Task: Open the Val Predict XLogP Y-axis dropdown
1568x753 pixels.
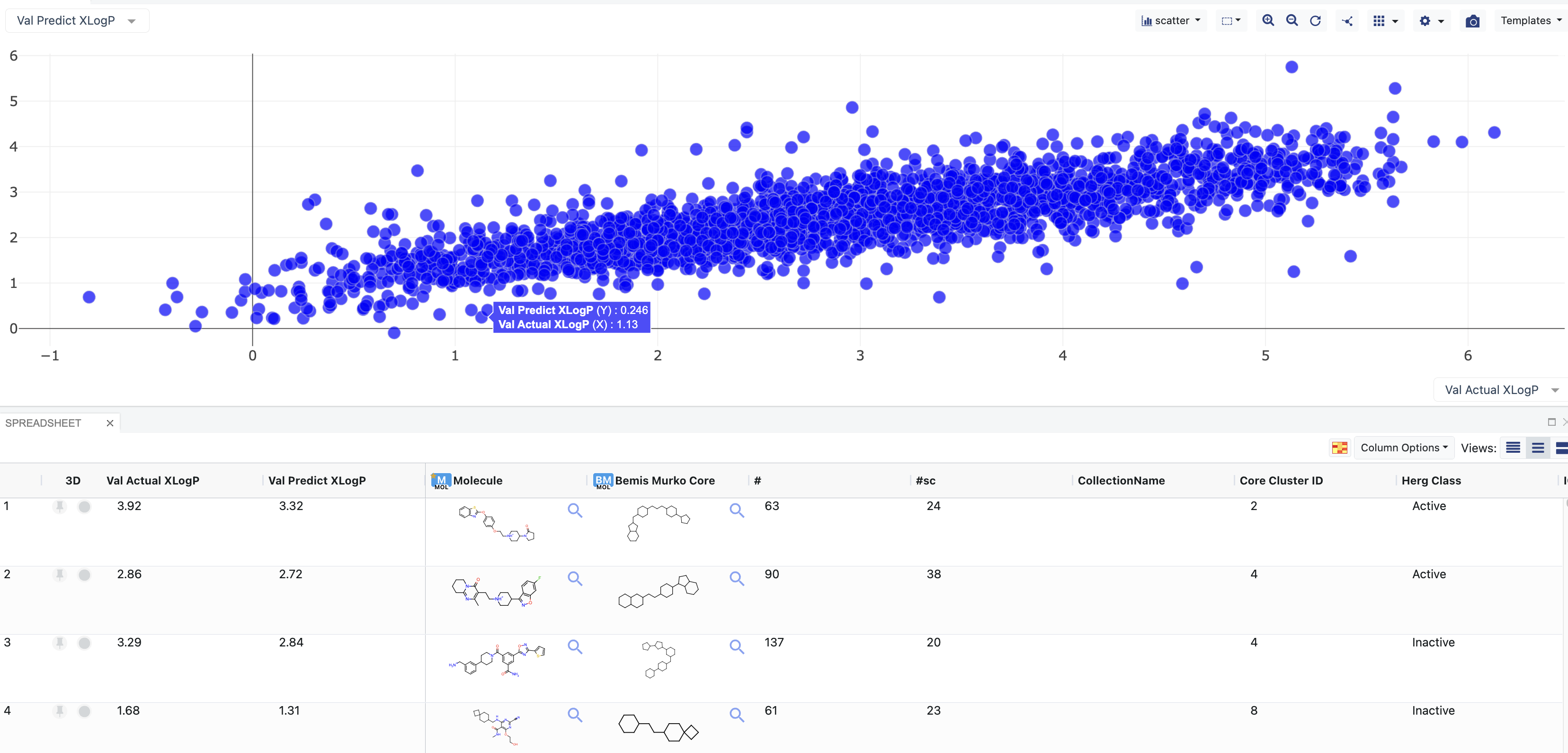Action: coord(77,21)
